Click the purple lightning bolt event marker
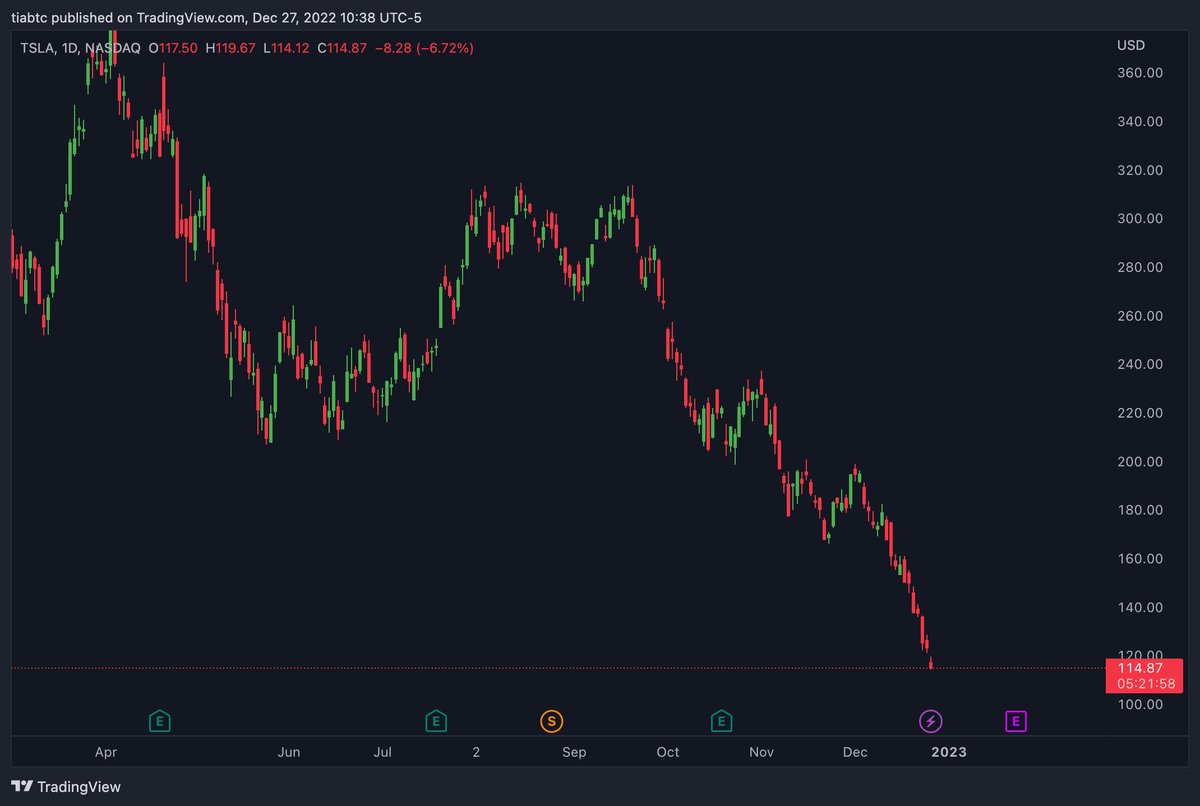 [x=931, y=720]
